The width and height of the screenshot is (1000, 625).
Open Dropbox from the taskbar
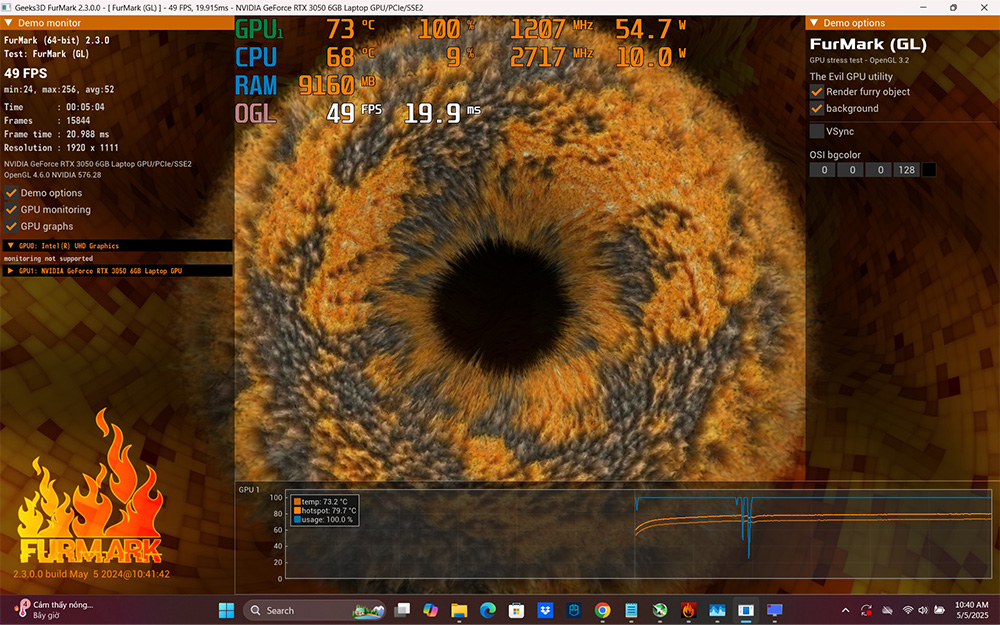point(545,610)
